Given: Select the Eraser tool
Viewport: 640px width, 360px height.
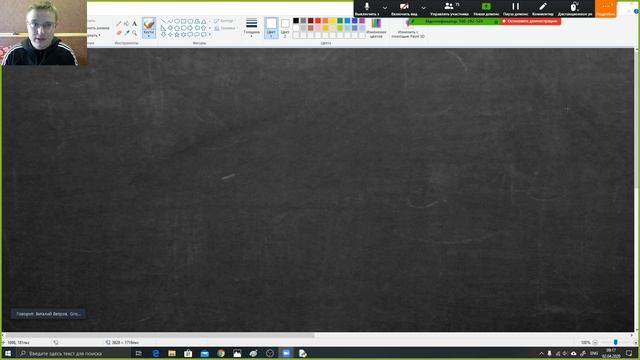Looking at the screenshot, I should coord(119,33).
